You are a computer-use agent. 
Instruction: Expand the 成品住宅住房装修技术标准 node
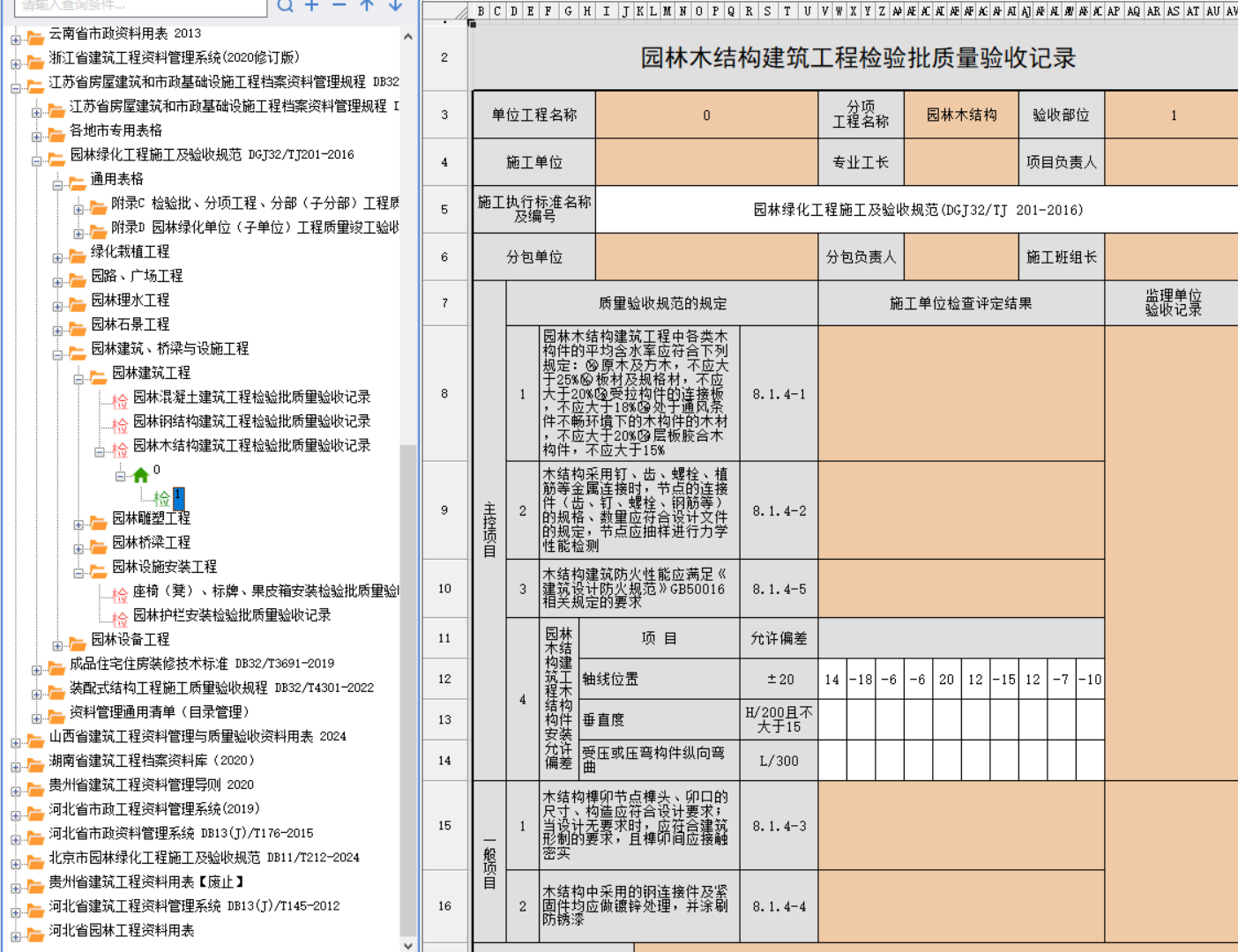point(37,670)
